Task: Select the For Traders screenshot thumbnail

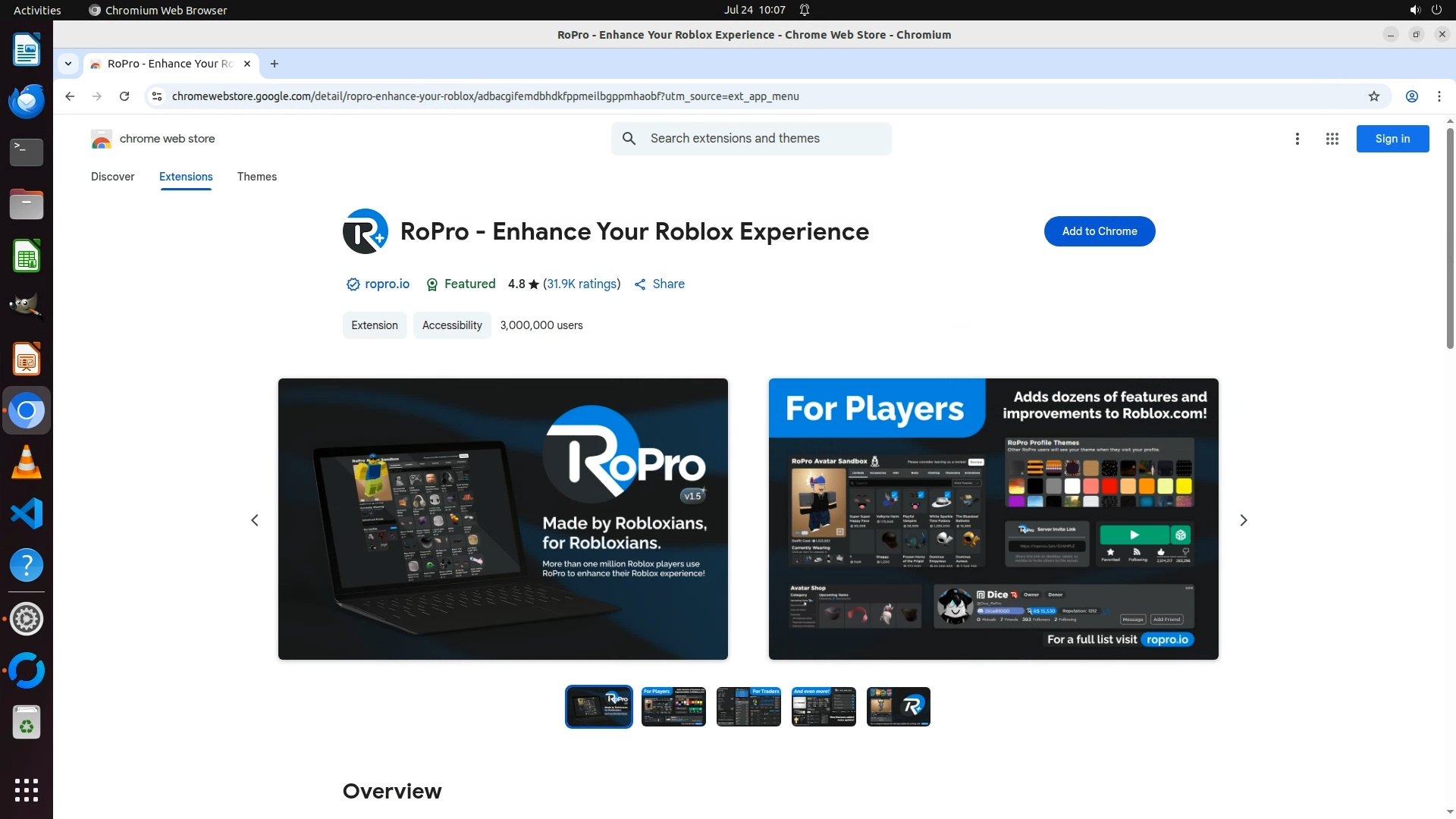Action: coord(748,707)
